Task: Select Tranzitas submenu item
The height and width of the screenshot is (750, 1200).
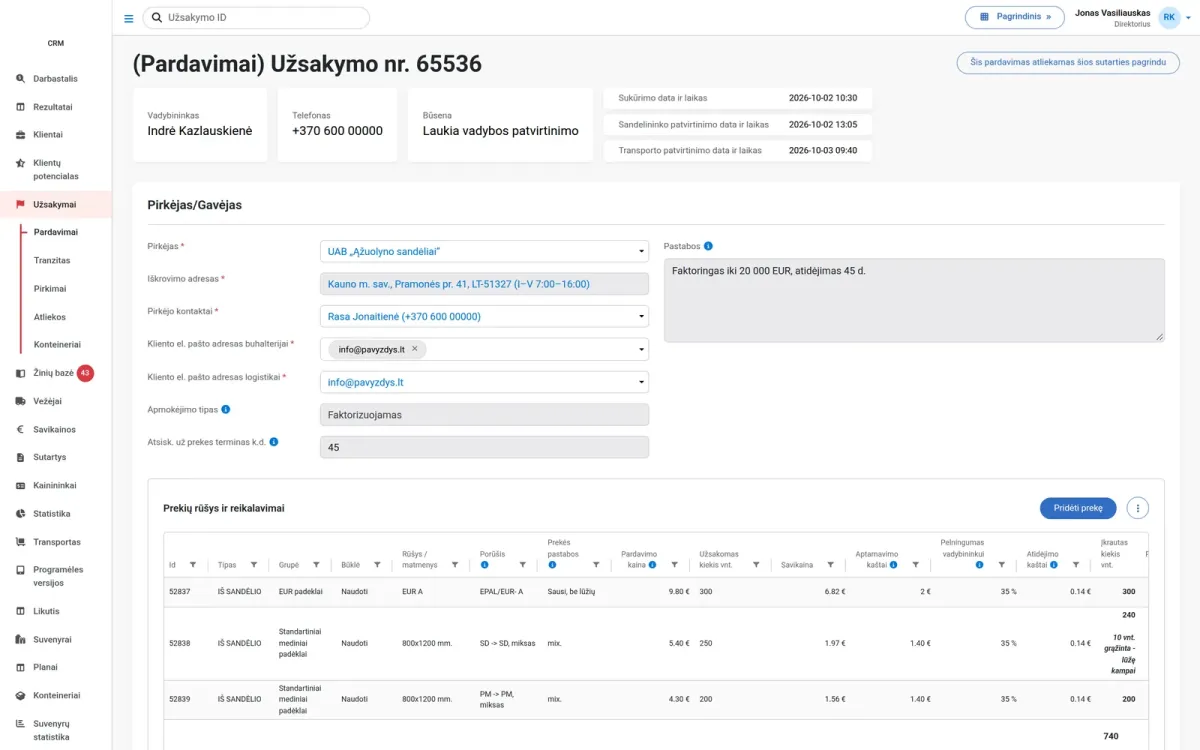Action: pyautogui.click(x=52, y=260)
